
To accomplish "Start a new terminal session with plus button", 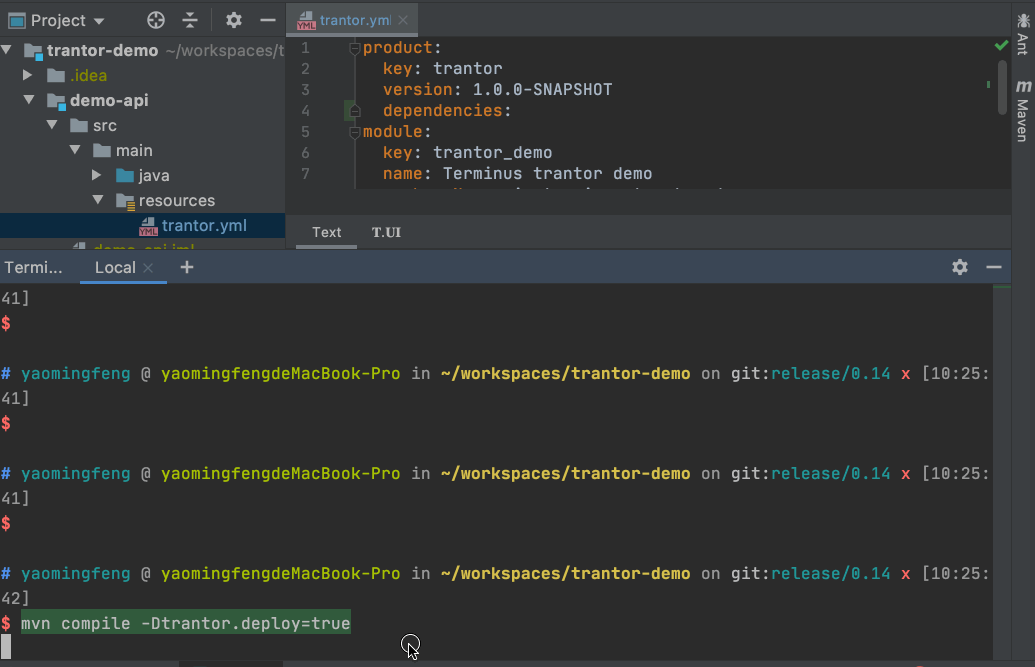I will coord(186,267).
